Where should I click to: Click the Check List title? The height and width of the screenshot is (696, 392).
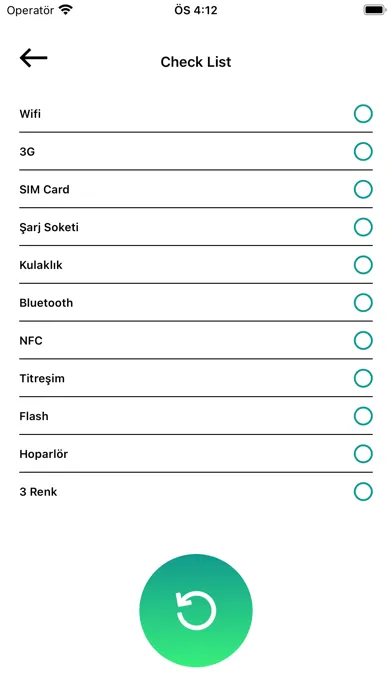point(196,62)
